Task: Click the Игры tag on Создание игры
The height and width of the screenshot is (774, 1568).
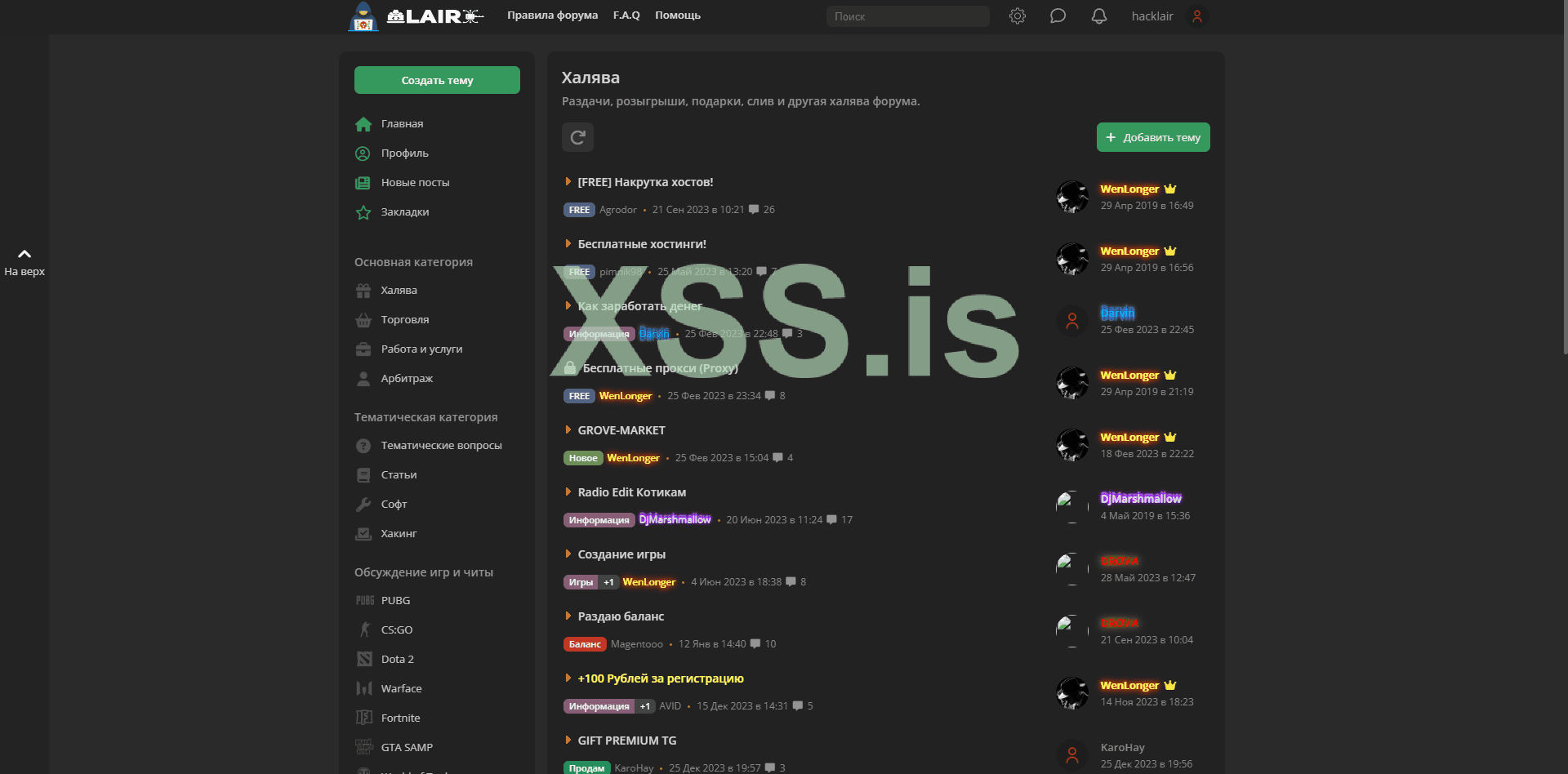Action: 581,582
